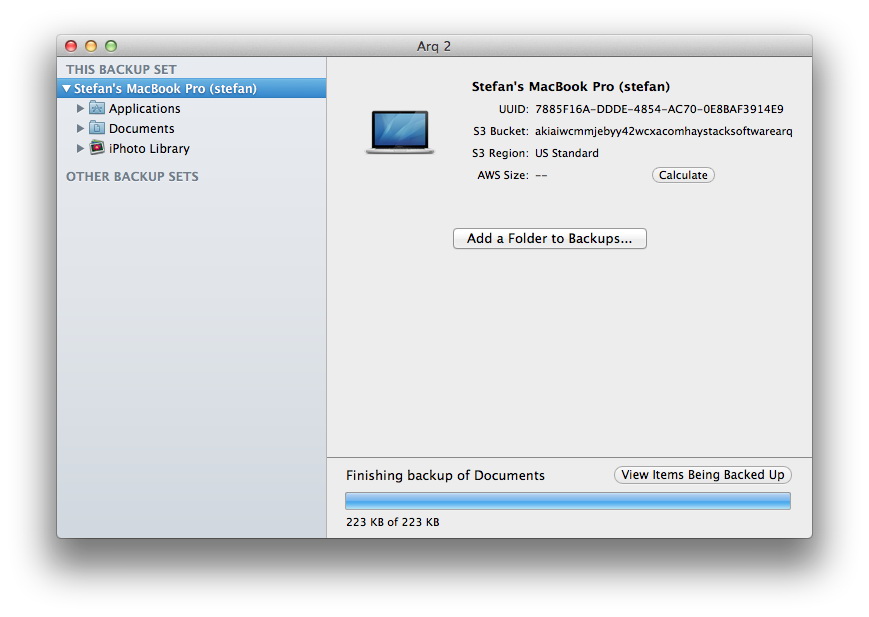
Task: Click the backup progress bar
Action: 568,501
